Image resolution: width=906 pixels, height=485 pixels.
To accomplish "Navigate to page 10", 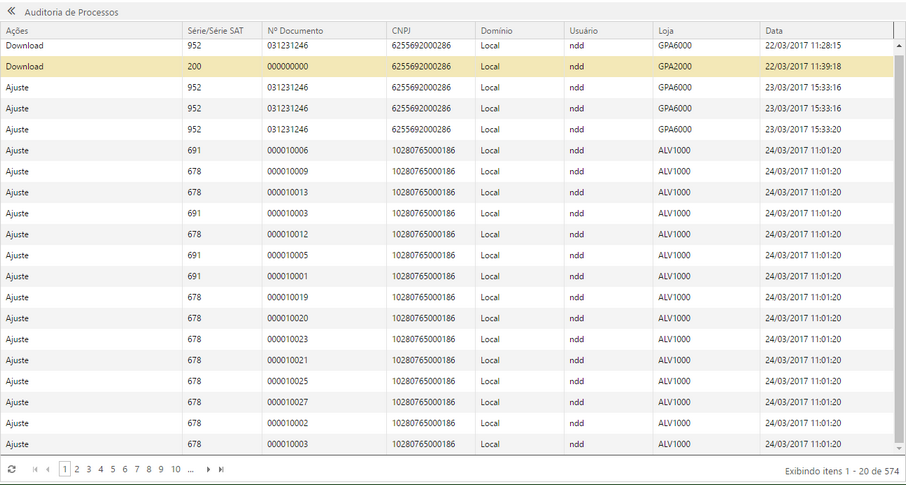I will (175, 469).
